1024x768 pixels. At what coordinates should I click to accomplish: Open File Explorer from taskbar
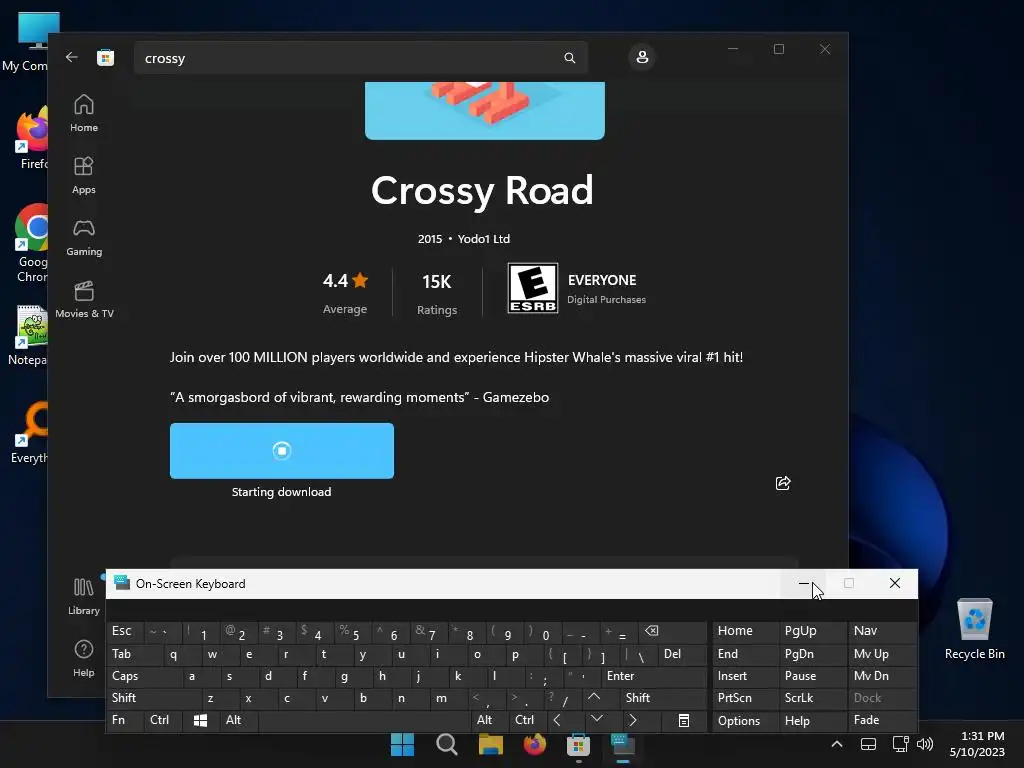pyautogui.click(x=490, y=744)
